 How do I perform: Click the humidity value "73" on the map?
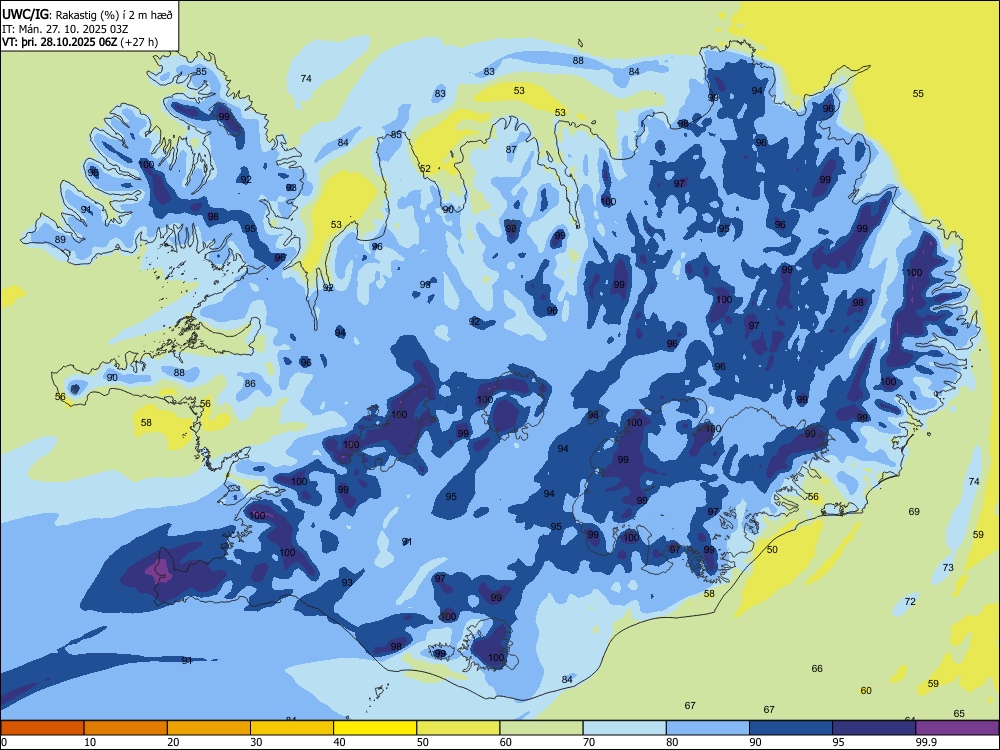[x=948, y=568]
